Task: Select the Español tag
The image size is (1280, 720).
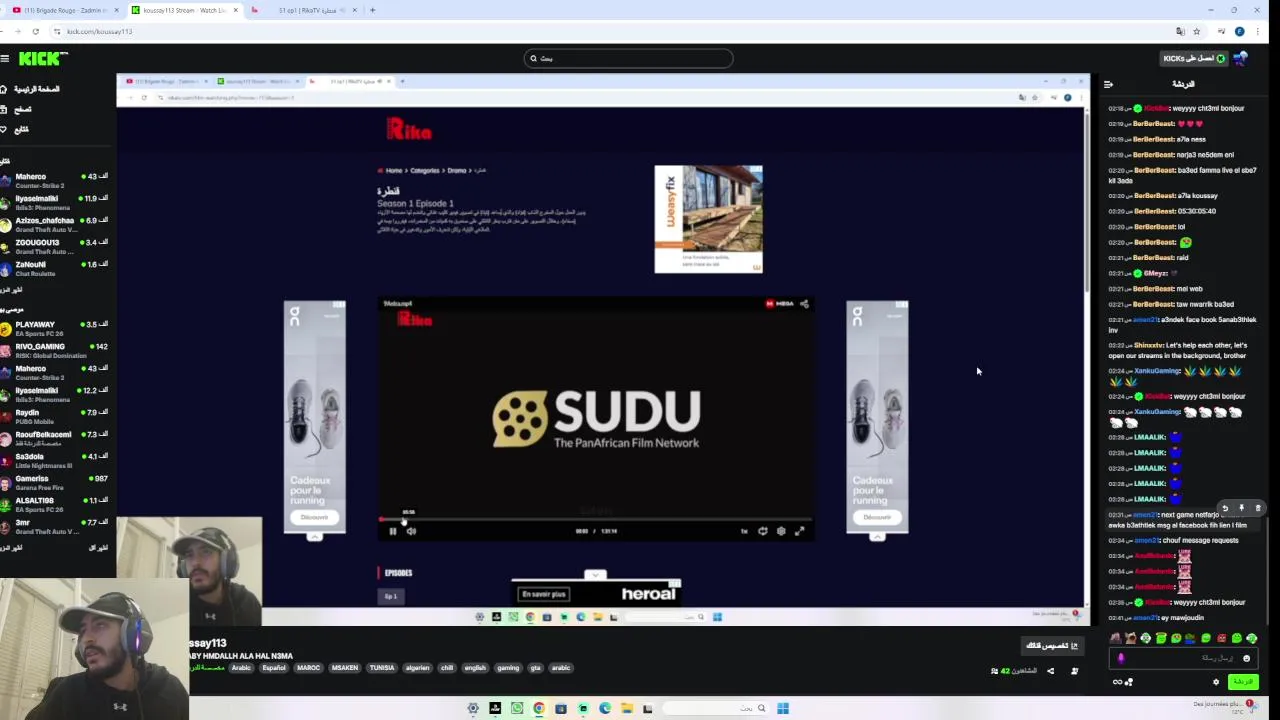Action: click(x=274, y=668)
